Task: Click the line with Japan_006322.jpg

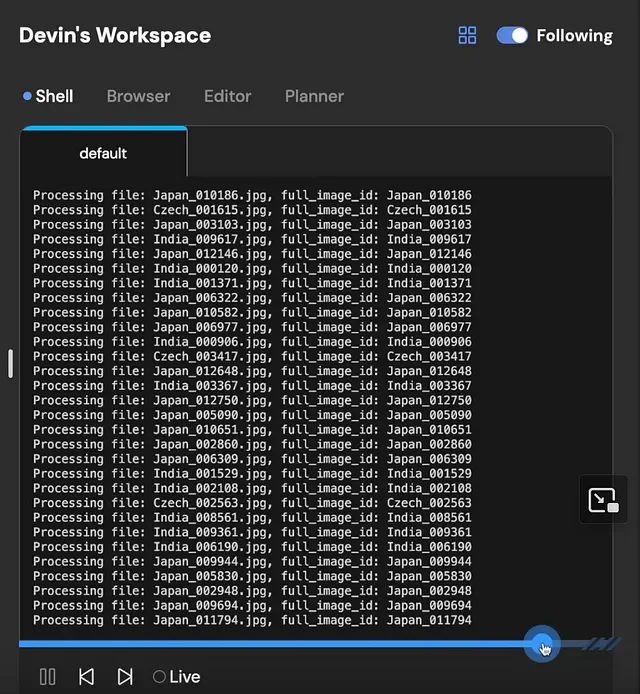Action: coord(252,297)
